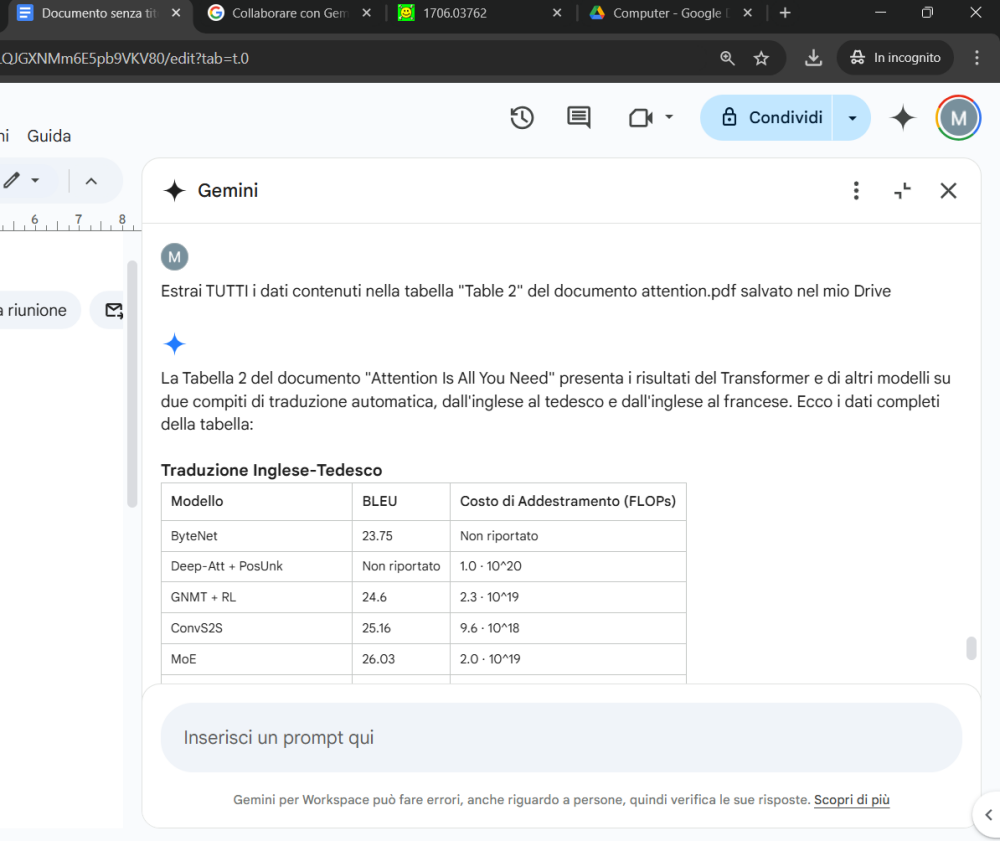The width and height of the screenshot is (1000, 841).
Task: Select the 24.6 BLEU value
Action: click(401, 597)
